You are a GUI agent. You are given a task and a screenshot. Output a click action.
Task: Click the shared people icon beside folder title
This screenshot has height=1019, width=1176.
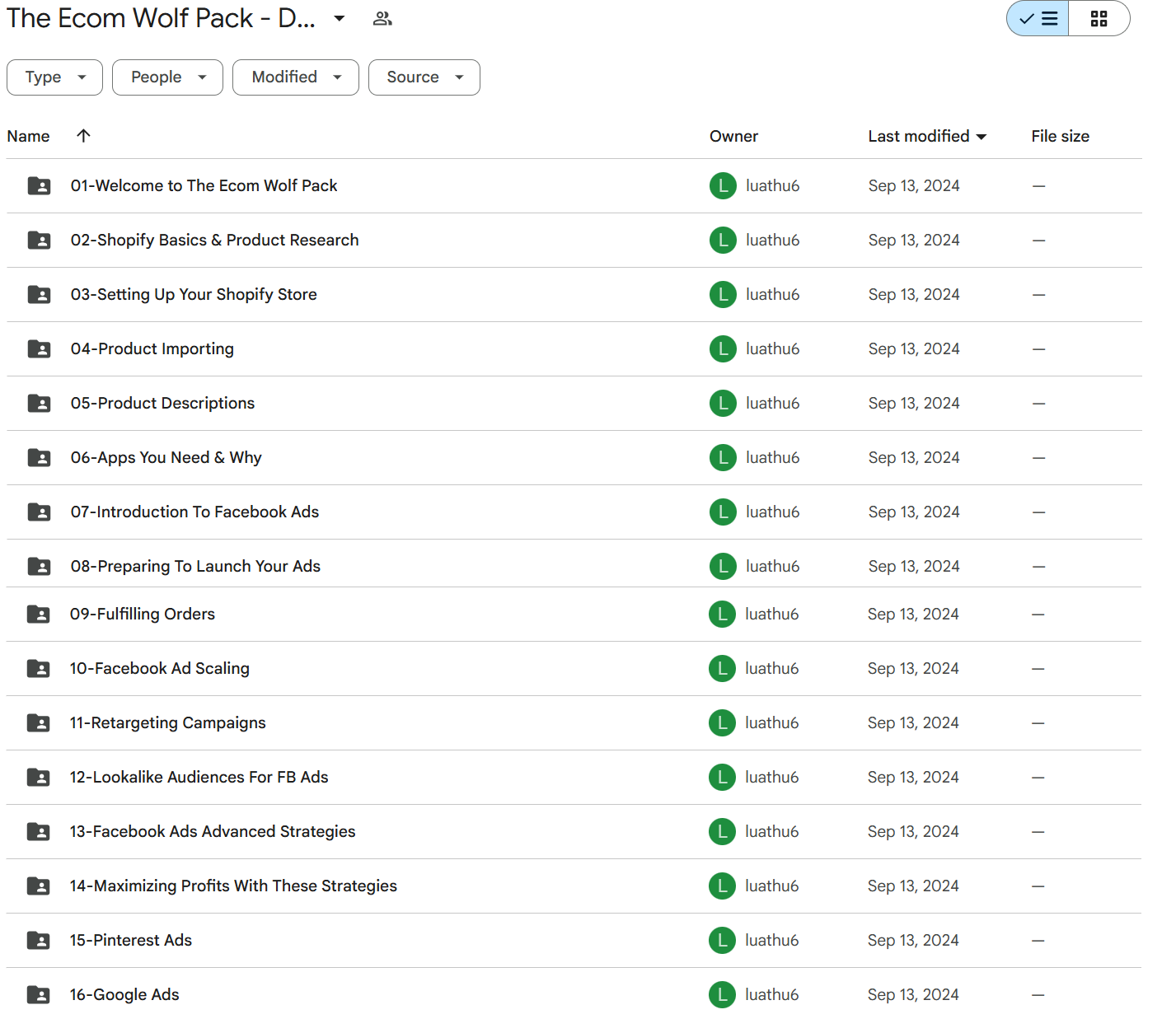382,18
